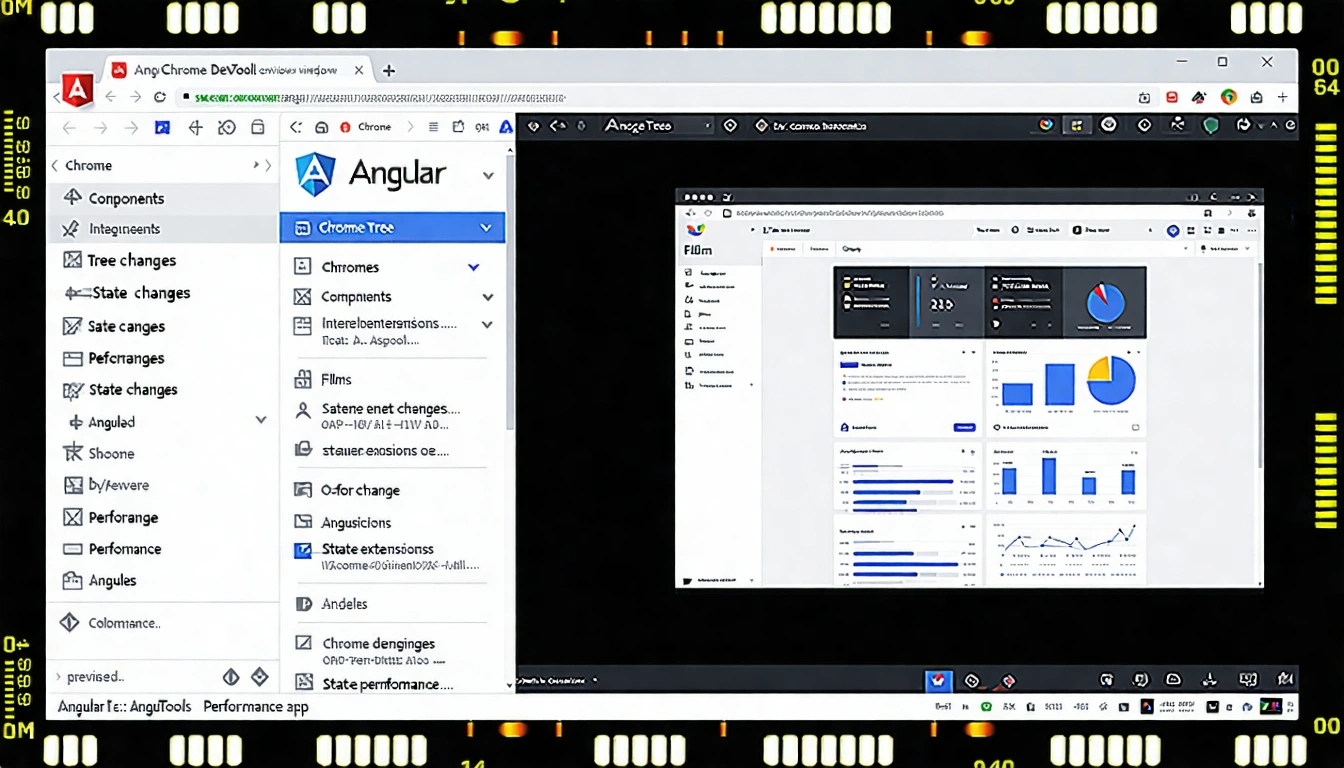
Task: Click the user icon beside Satene enet changes
Action: 303,410
